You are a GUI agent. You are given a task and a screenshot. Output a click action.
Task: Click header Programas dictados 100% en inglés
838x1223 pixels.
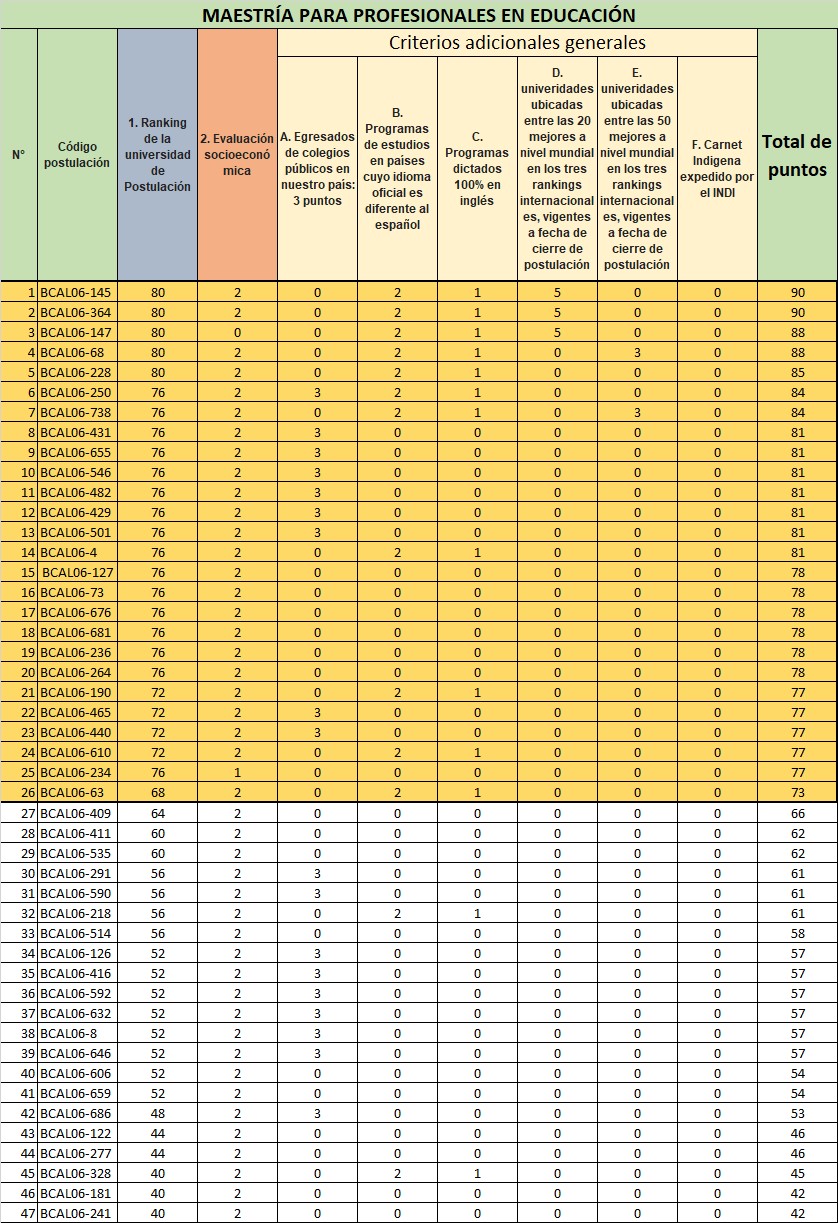pos(477,169)
